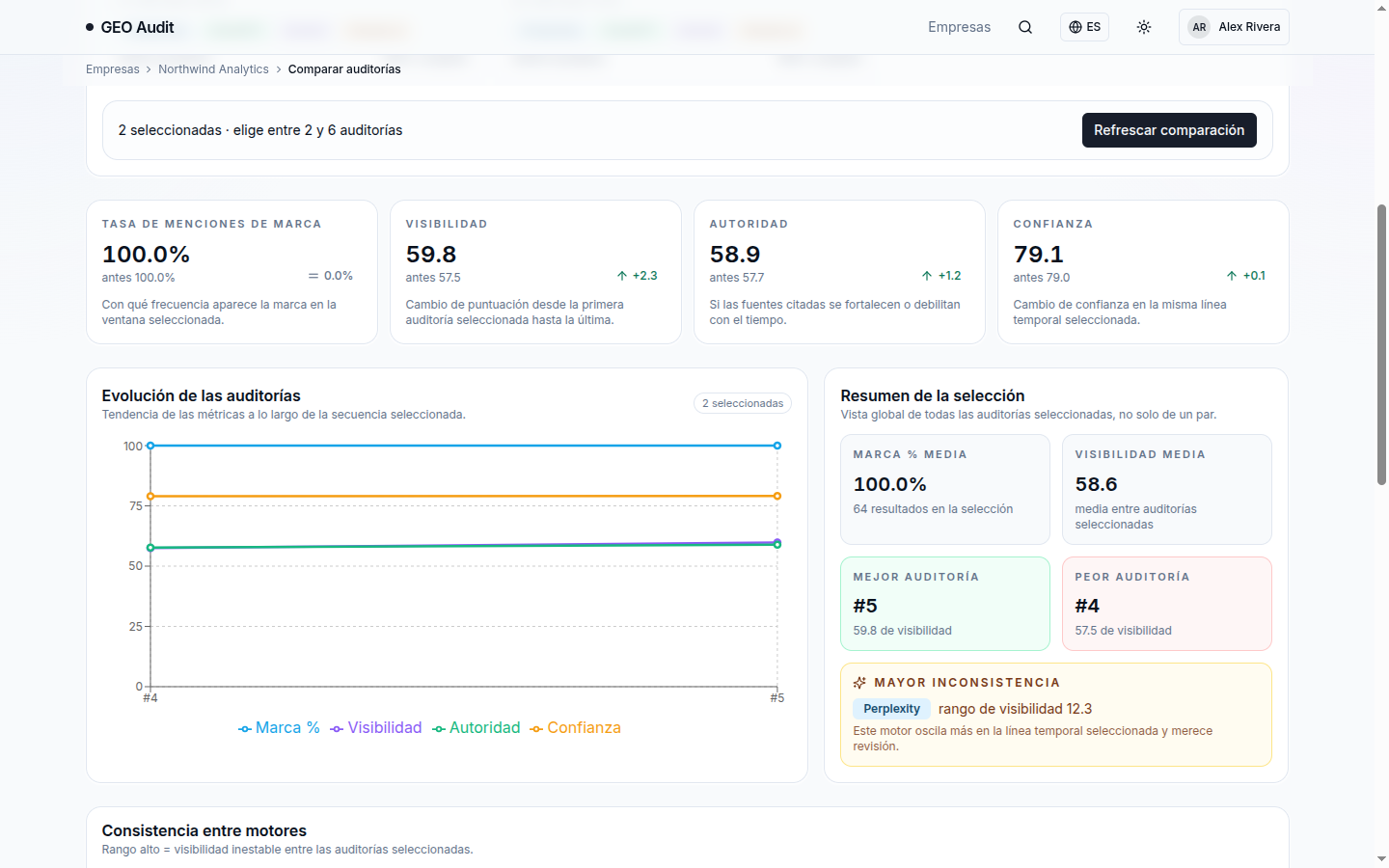
Task: Click the Visibilidad up-arrow trend icon
Action: pos(622,276)
